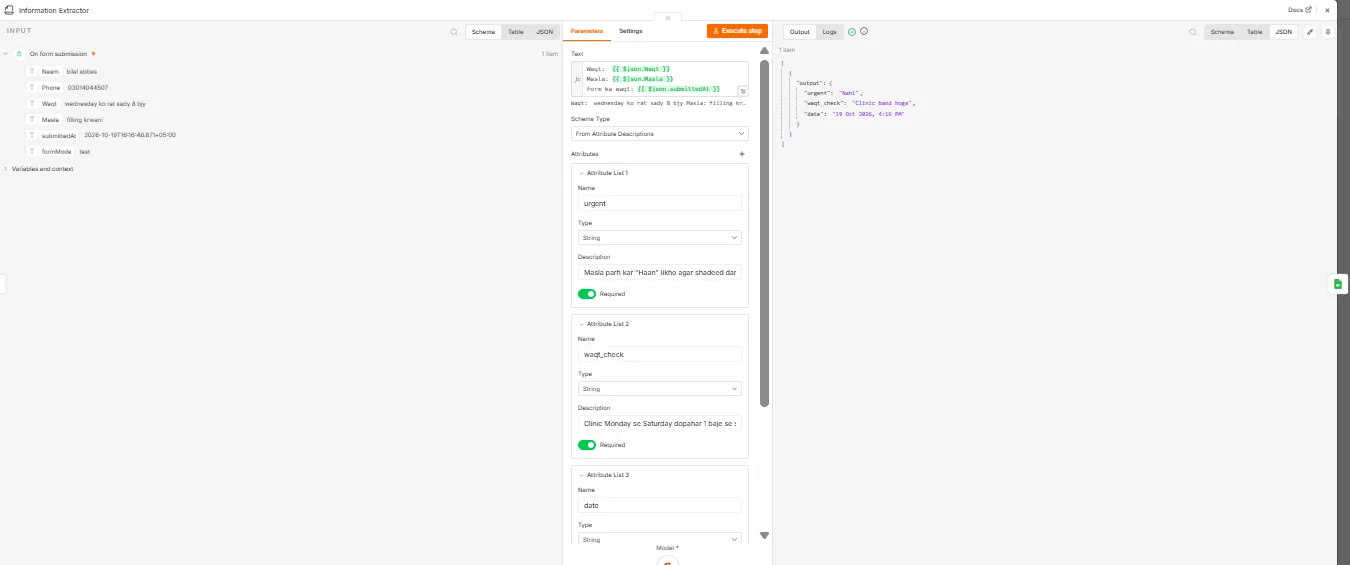
Task: Click the Execute step button
Action: coord(737,31)
